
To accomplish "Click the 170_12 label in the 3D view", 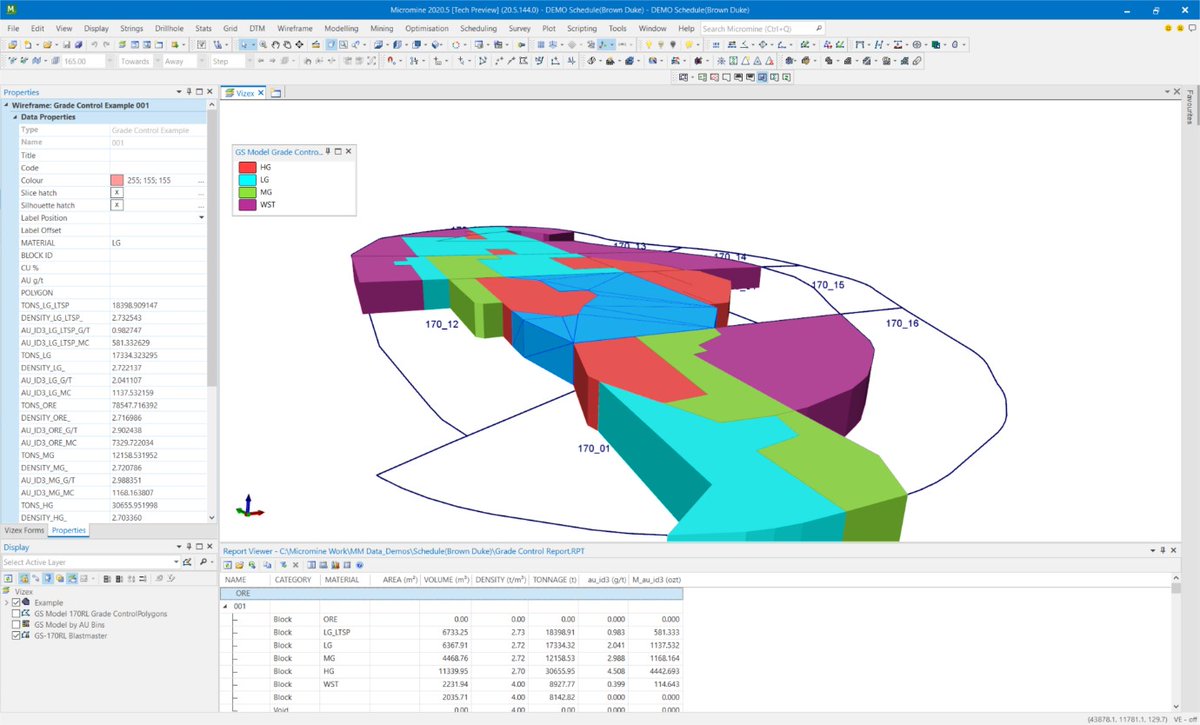I will (x=440, y=324).
